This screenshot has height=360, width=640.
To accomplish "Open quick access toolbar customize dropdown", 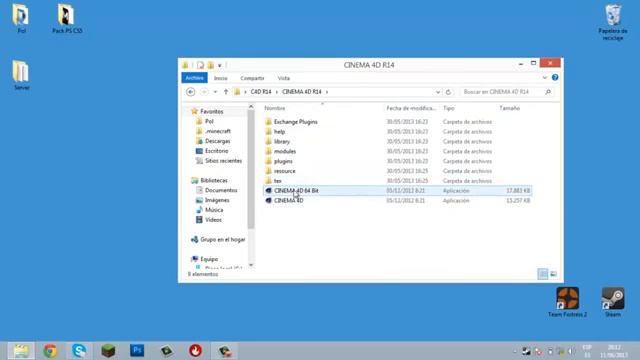I will tap(220, 66).
